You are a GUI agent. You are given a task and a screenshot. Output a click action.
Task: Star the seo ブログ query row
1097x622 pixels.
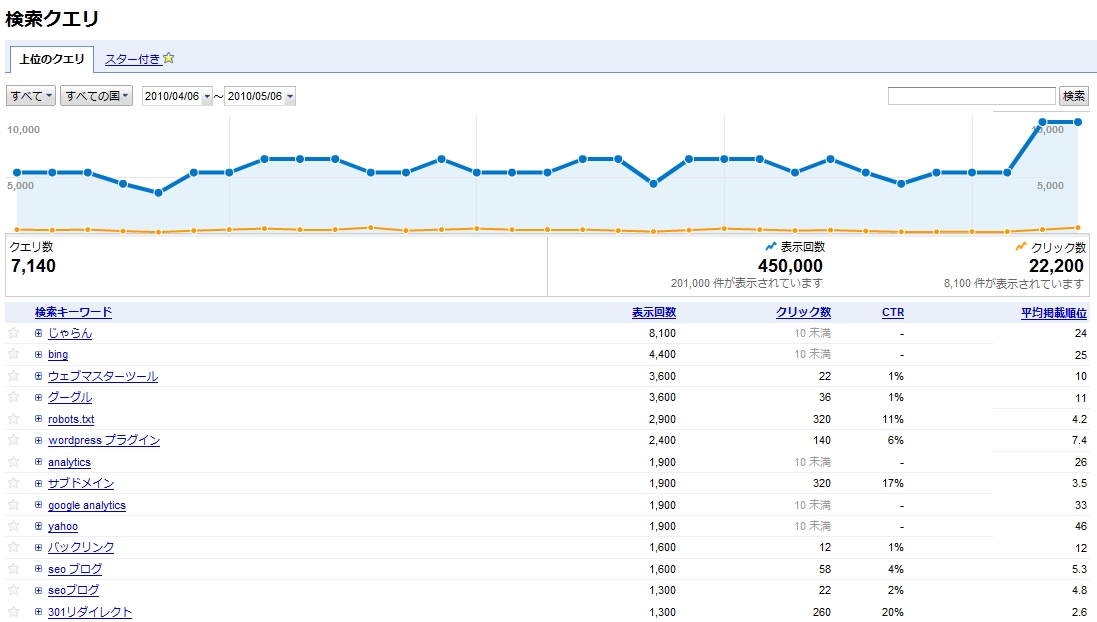coord(13,569)
